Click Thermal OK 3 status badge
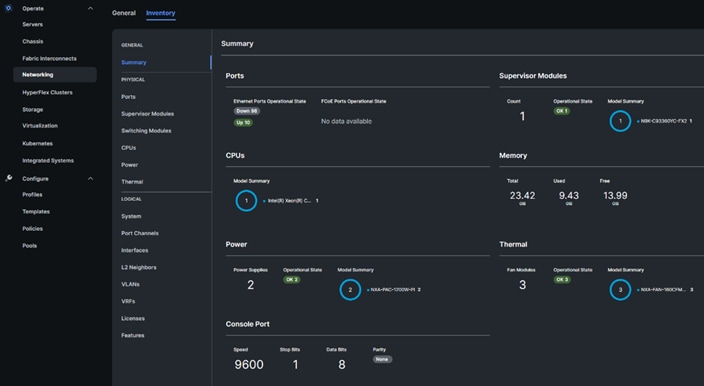This screenshot has height=386, width=704. click(x=562, y=280)
